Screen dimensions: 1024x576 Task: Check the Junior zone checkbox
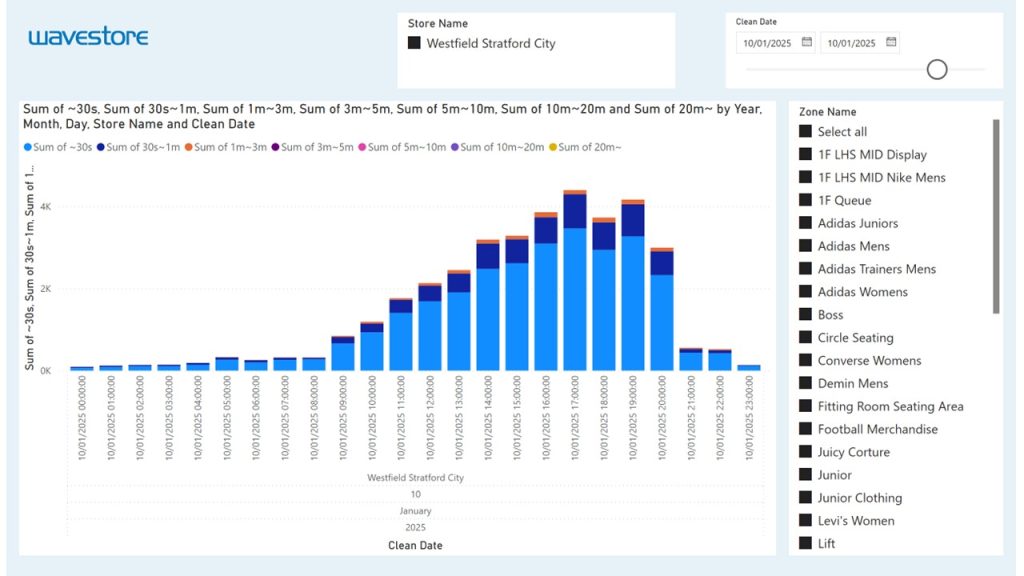coord(805,474)
